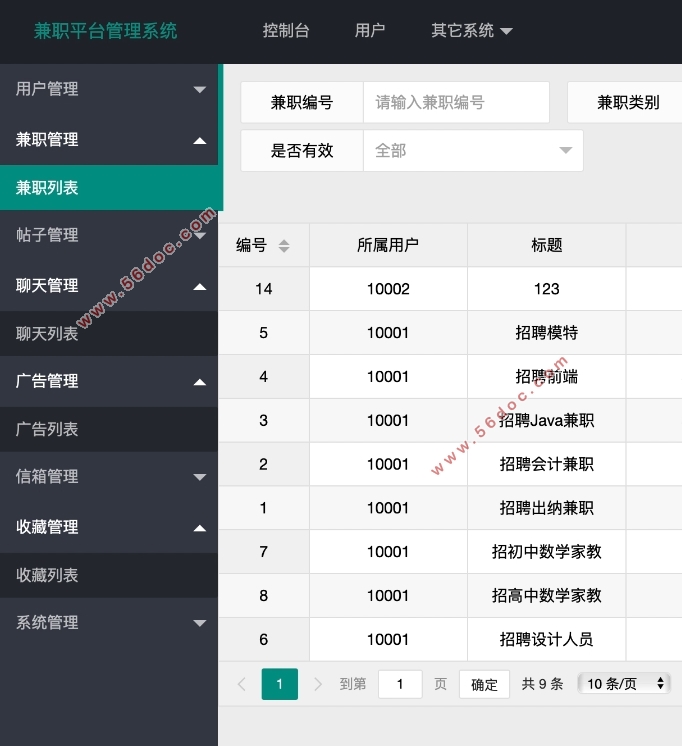The image size is (682, 746).
Task: Select the 招聘出纳兼职 title cell
Action: coord(546,508)
